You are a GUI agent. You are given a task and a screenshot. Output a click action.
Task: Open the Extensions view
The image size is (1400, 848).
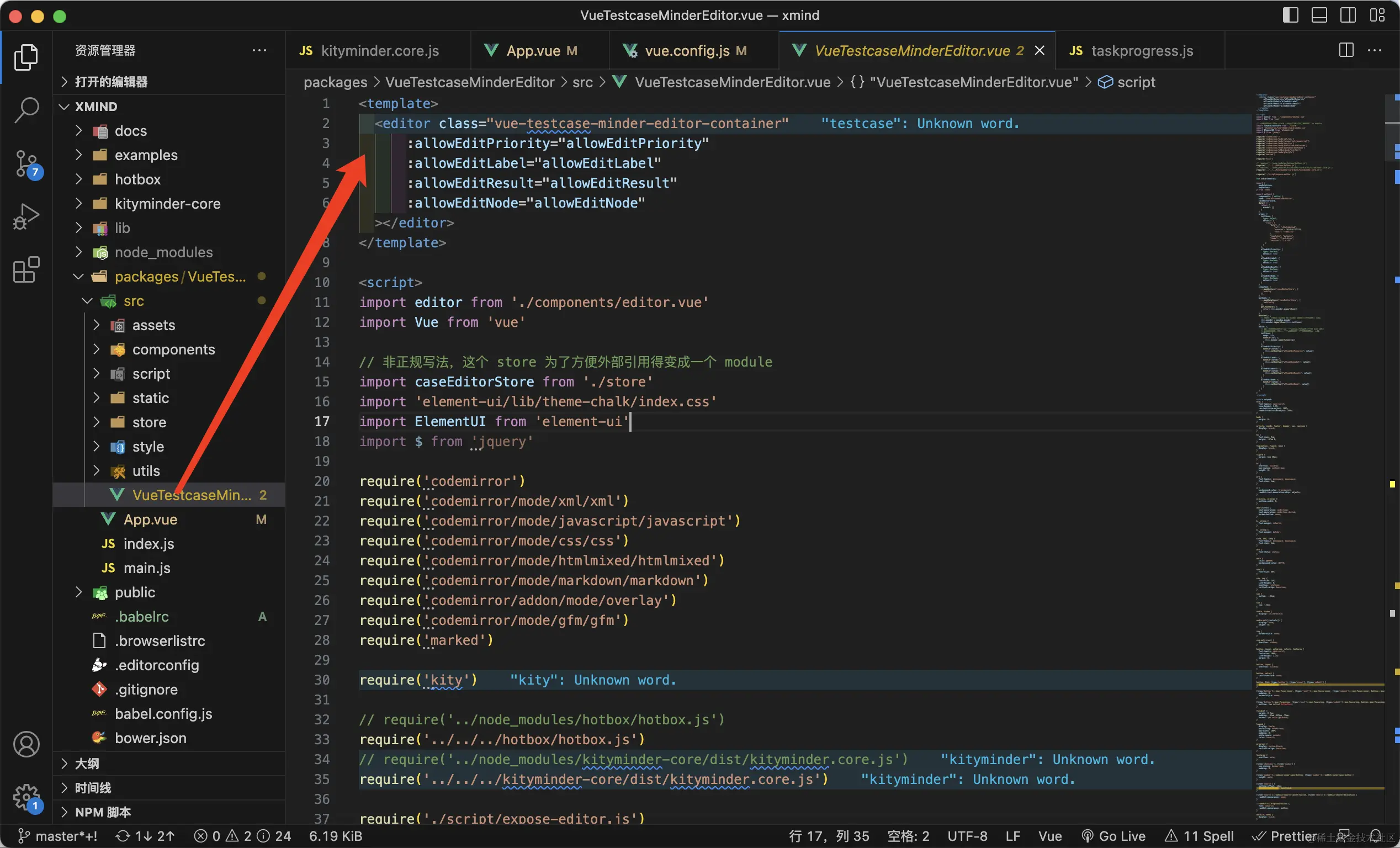coord(26,269)
